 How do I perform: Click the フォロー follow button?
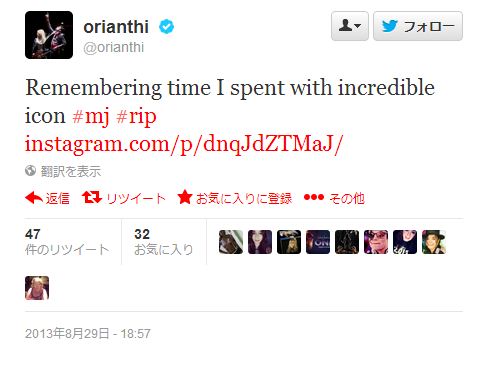click(x=418, y=26)
